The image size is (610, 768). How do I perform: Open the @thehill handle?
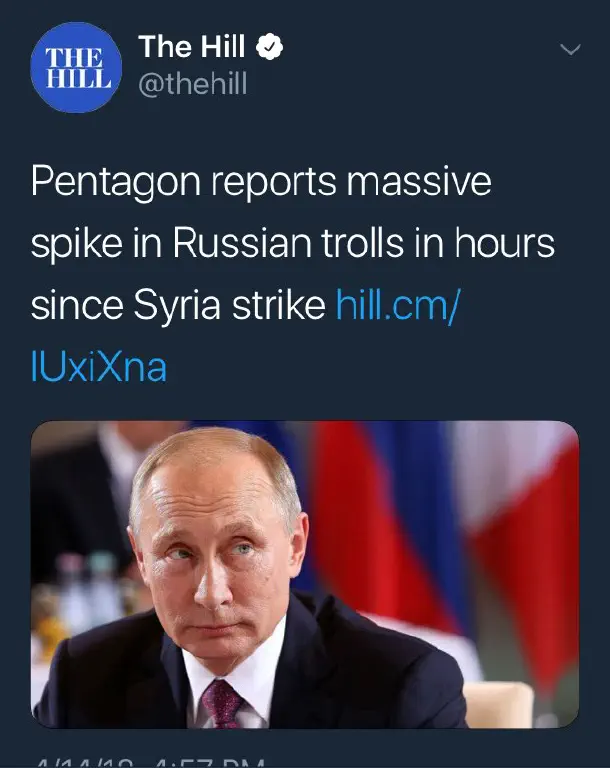[193, 85]
